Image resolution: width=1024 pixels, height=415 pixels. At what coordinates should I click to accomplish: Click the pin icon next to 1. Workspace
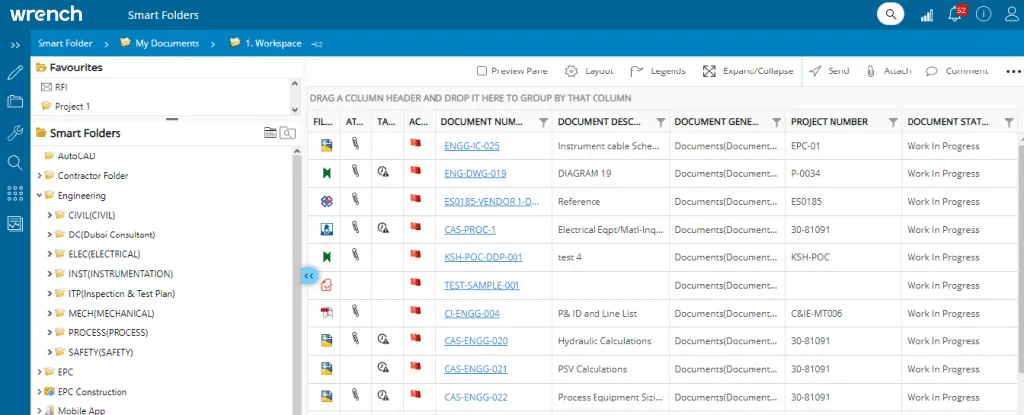(x=317, y=44)
